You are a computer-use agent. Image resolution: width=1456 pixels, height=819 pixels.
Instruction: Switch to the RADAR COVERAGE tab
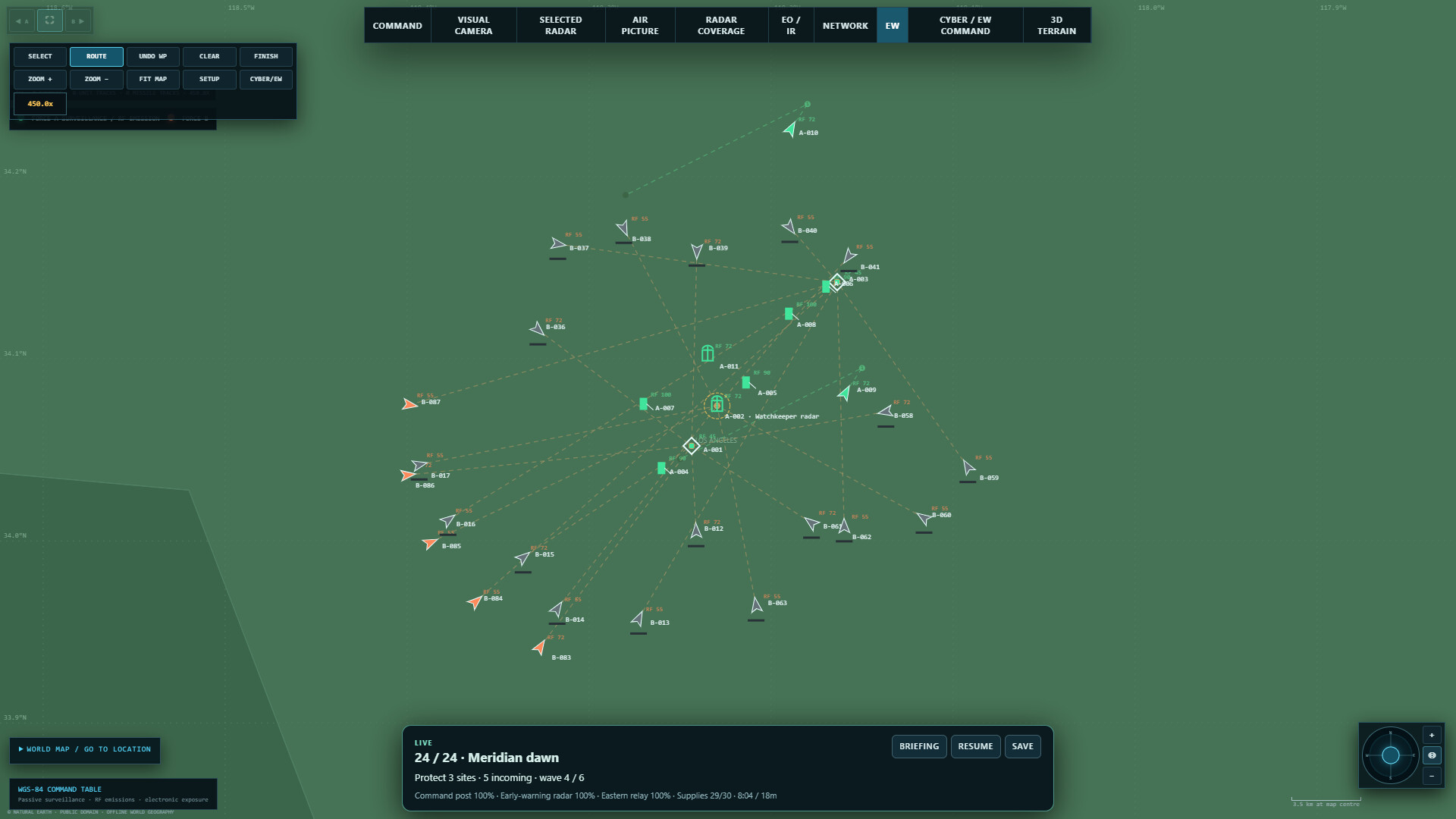[721, 26]
